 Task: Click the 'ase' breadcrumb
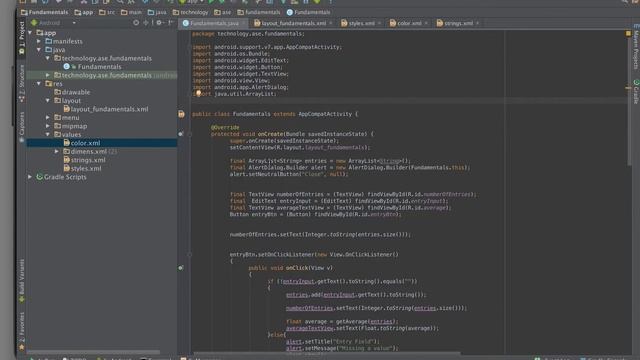[223, 12]
